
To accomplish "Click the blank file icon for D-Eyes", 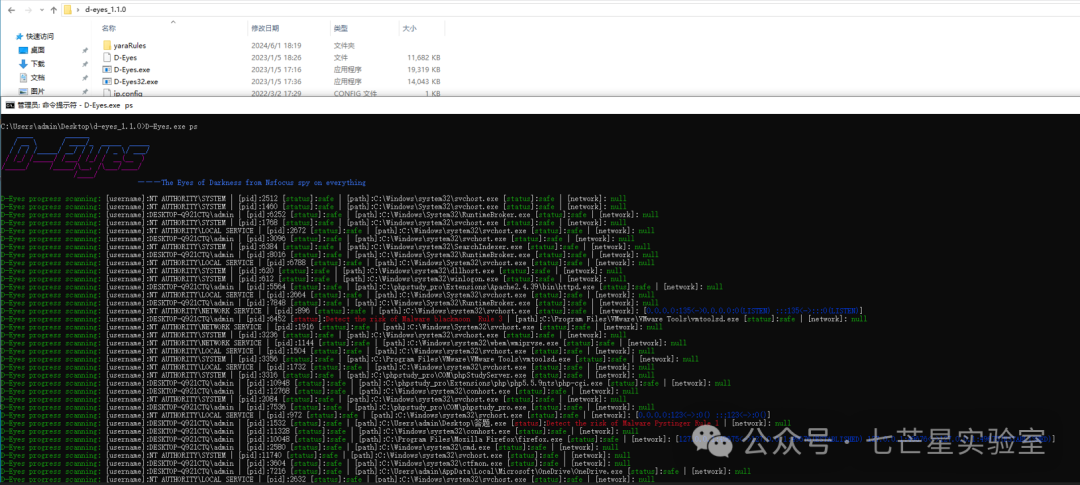I will pos(107,58).
